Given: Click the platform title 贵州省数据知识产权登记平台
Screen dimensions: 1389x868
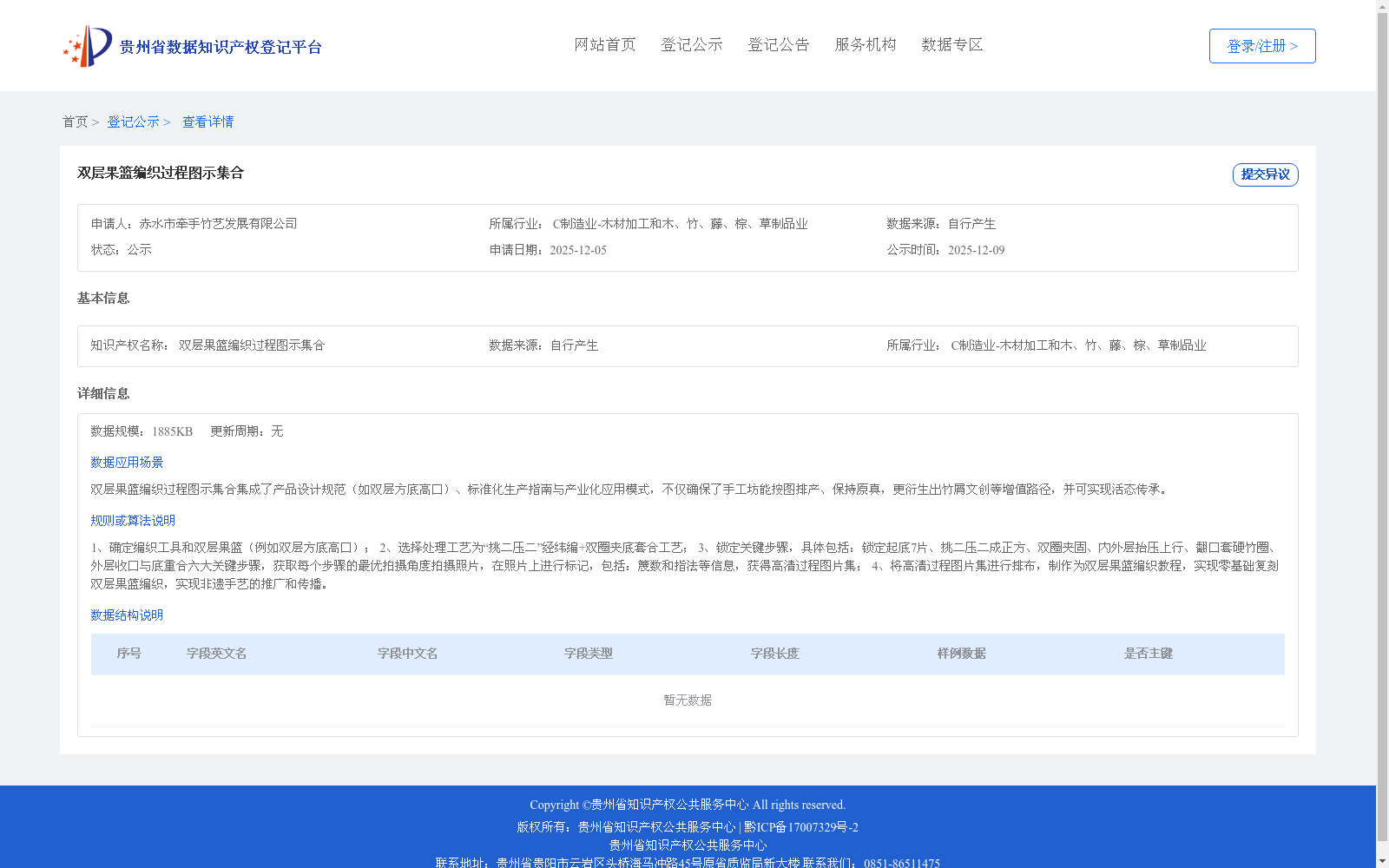Looking at the screenshot, I should [221, 47].
